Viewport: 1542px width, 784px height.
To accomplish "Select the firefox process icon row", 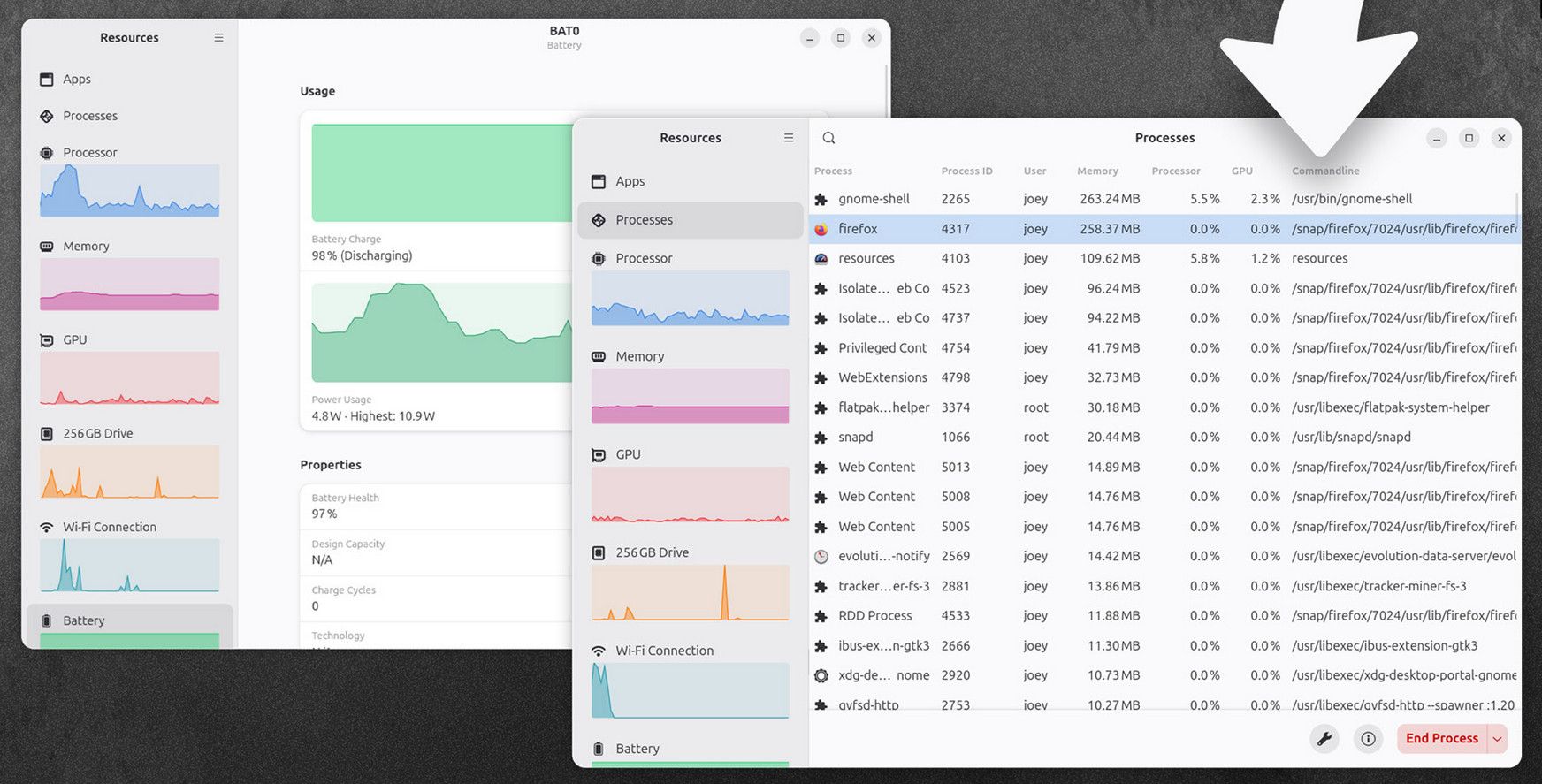I will point(821,229).
